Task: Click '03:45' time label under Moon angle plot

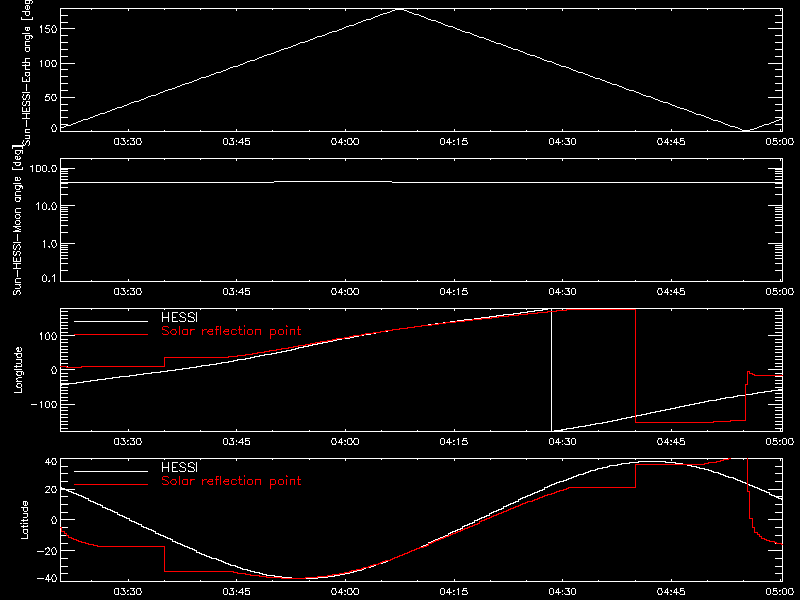Action: (237, 291)
